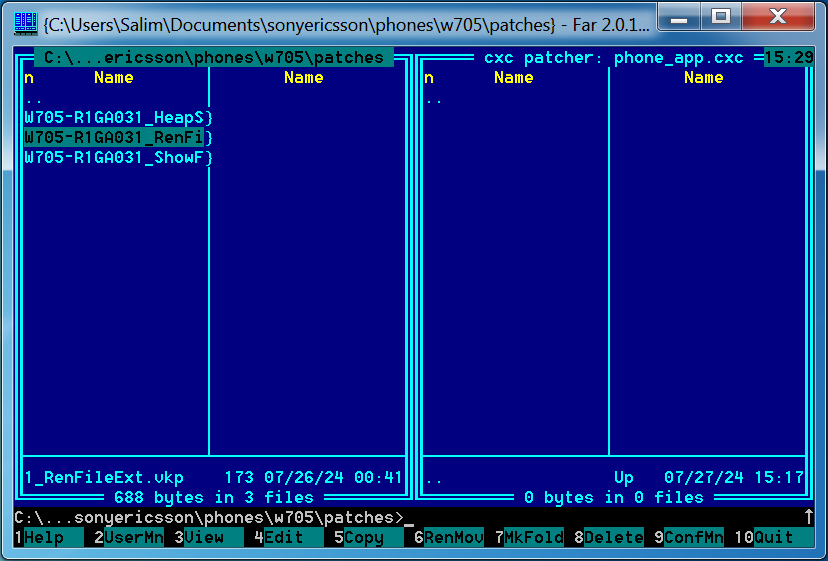Screen dimensions: 828x561
Task: Click the 'Up' status entry in right panel
Action: [624, 478]
